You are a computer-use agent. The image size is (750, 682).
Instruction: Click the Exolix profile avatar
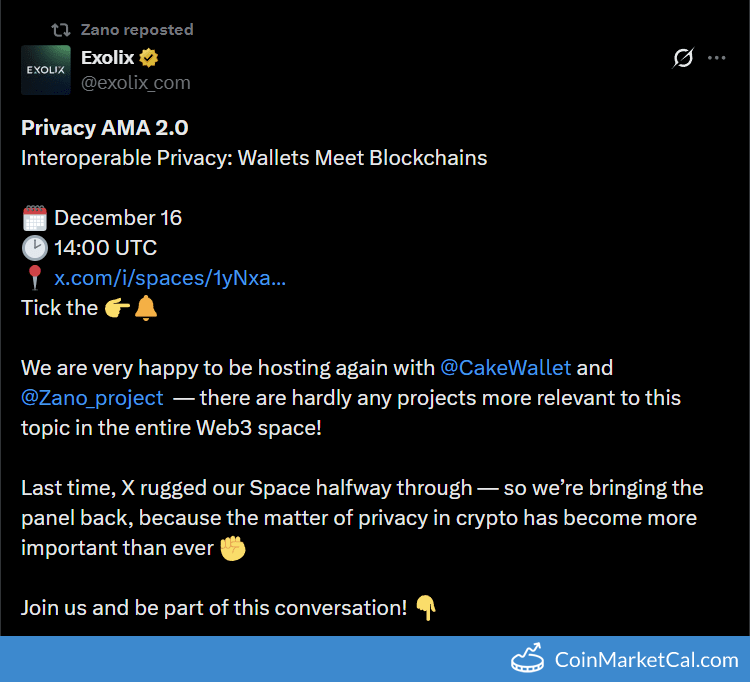(x=46, y=70)
